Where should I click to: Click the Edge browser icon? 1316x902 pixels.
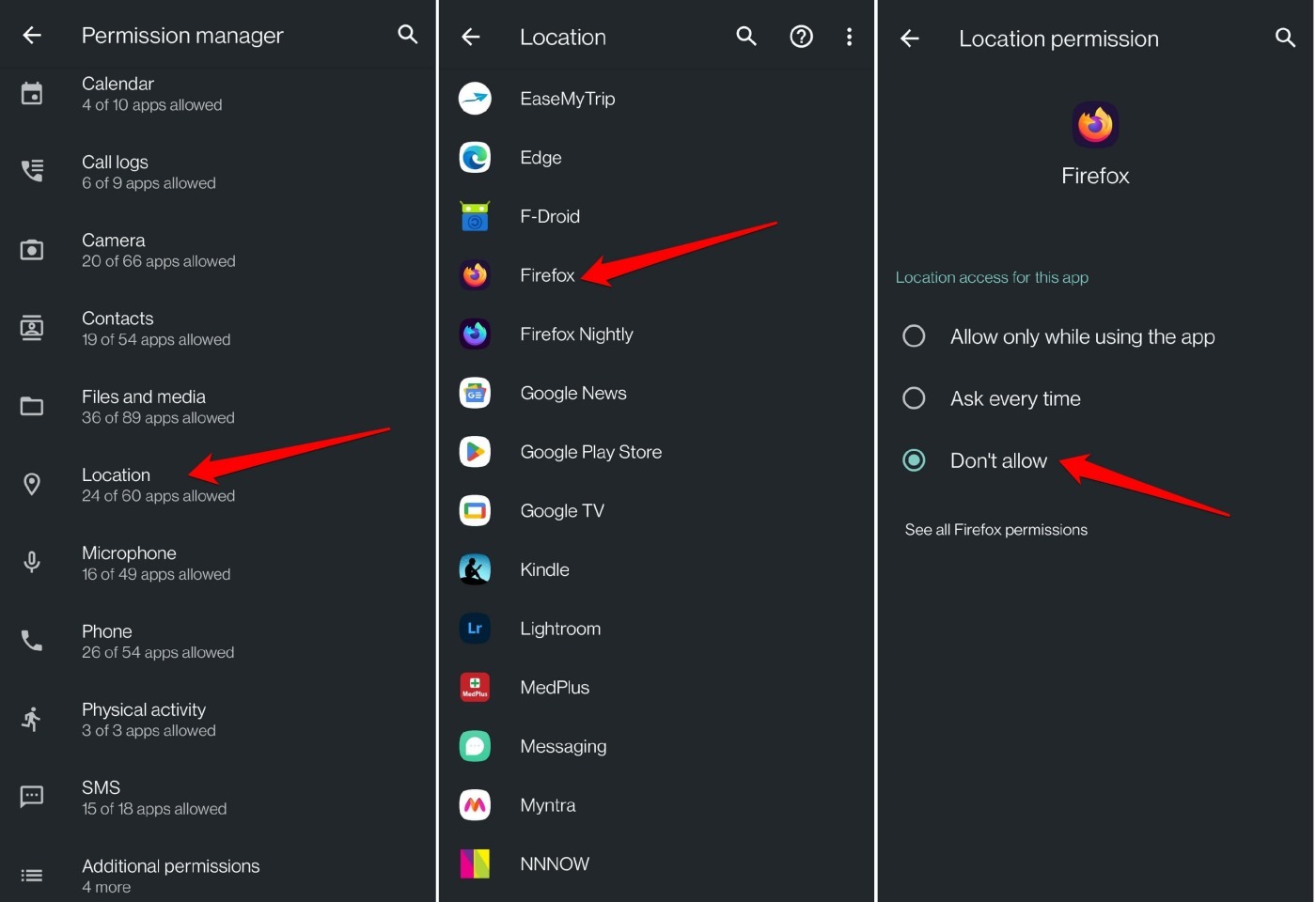click(475, 157)
